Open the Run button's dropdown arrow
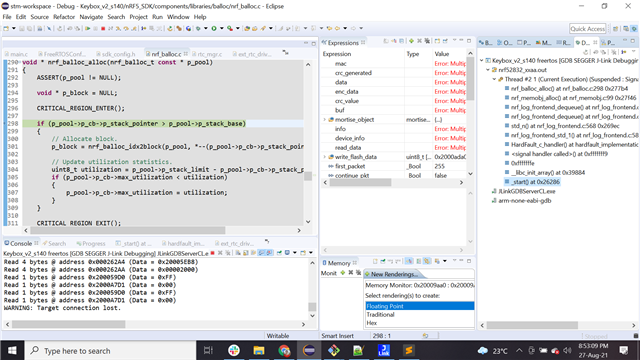The width and height of the screenshot is (640, 360). point(222,29)
